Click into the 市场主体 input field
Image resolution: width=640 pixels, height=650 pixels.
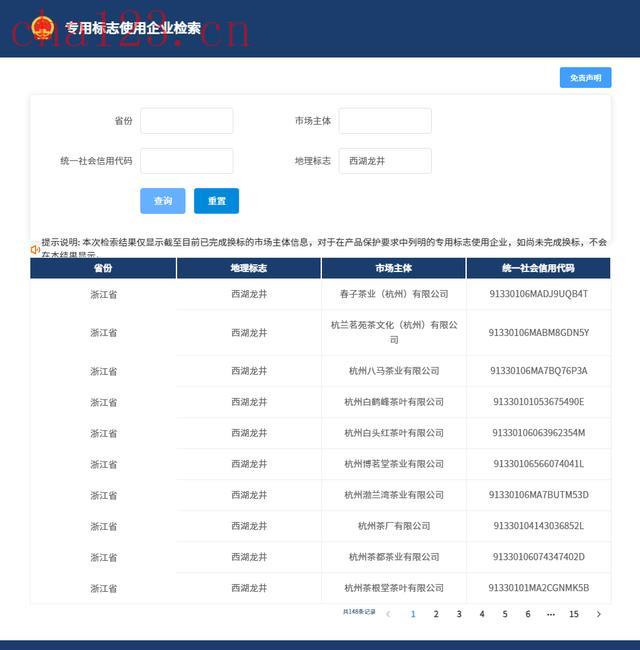385,121
